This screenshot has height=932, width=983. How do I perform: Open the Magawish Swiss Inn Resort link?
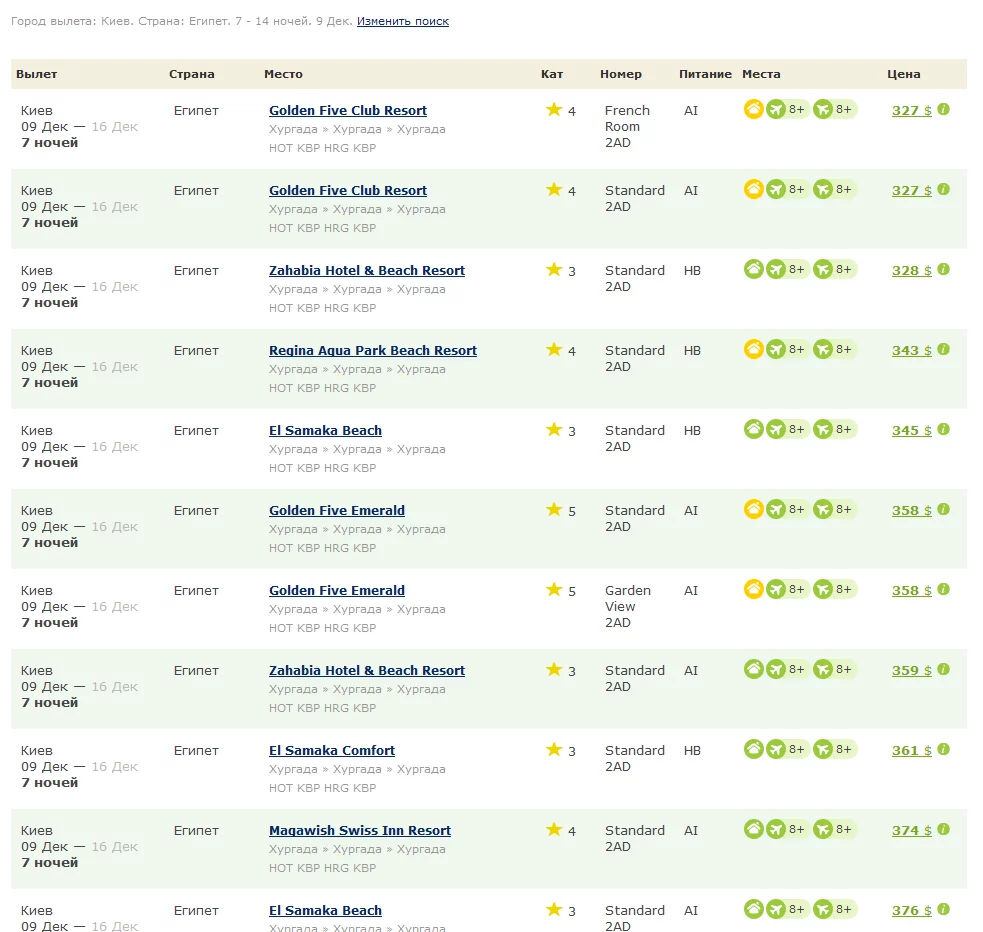tap(359, 831)
